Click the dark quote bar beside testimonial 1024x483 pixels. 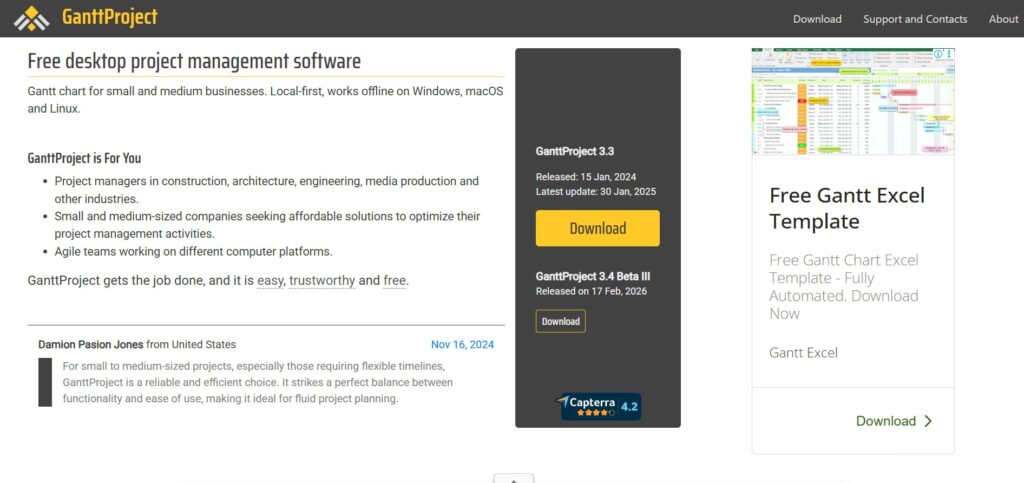coord(45,382)
